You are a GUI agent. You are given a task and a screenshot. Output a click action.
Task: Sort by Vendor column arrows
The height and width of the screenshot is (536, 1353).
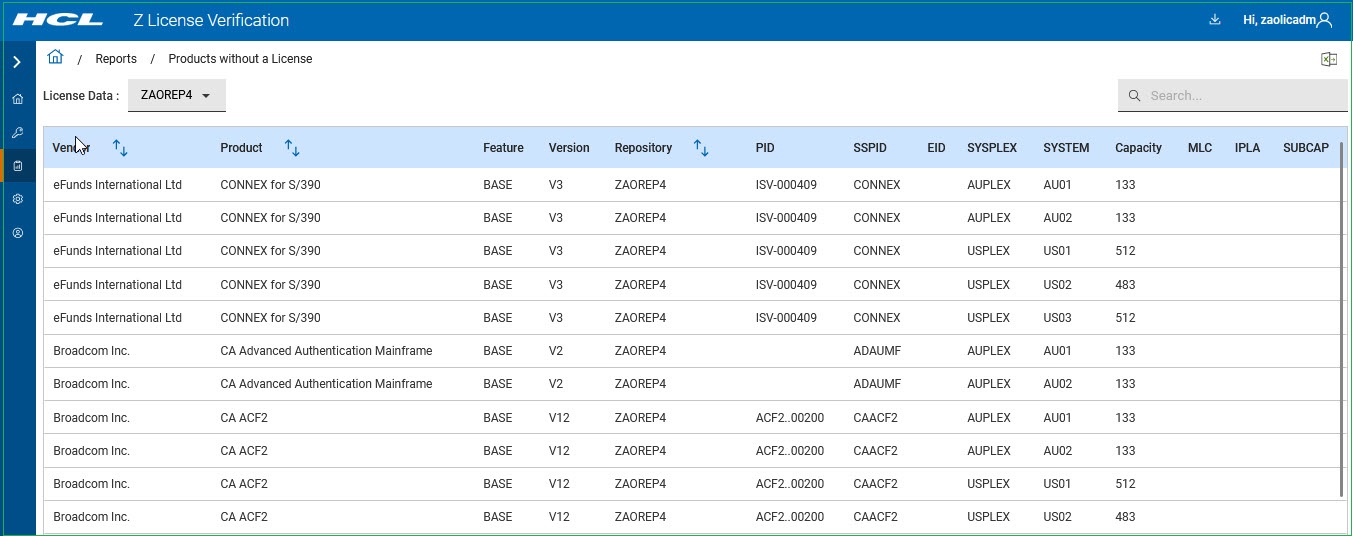[x=120, y=148]
